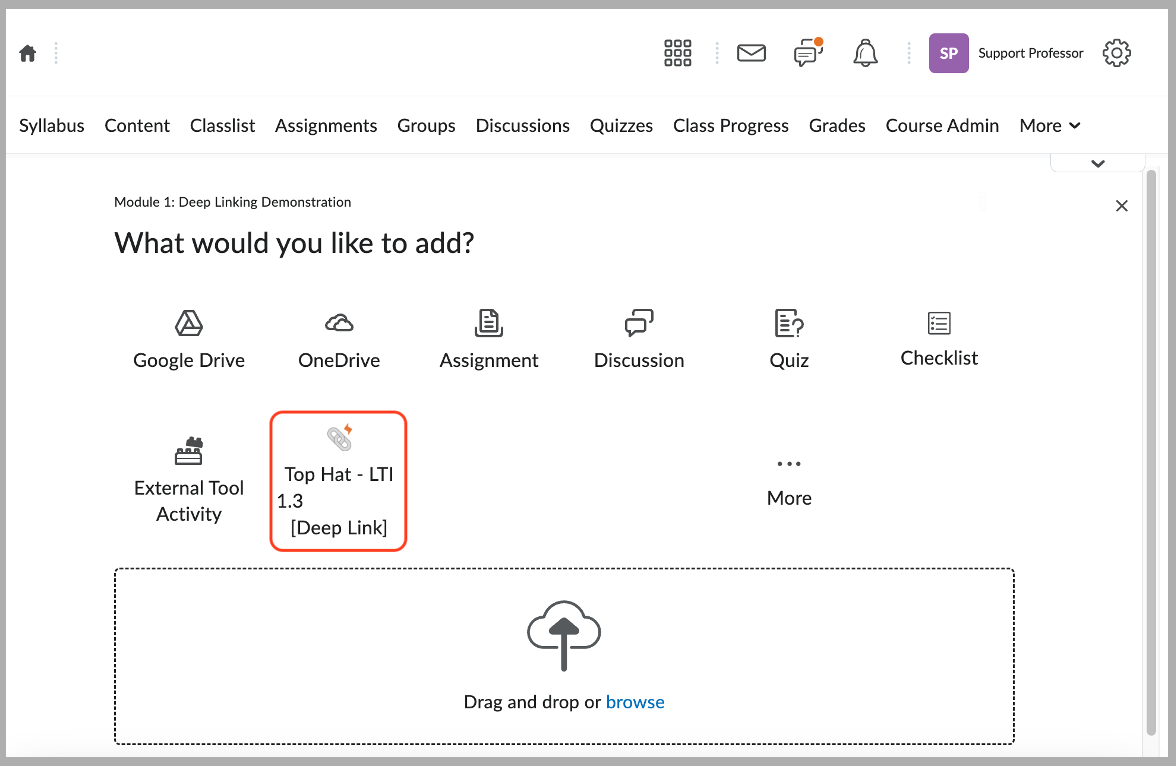The width and height of the screenshot is (1176, 766).
Task: Select the Google Drive option
Action: (189, 338)
